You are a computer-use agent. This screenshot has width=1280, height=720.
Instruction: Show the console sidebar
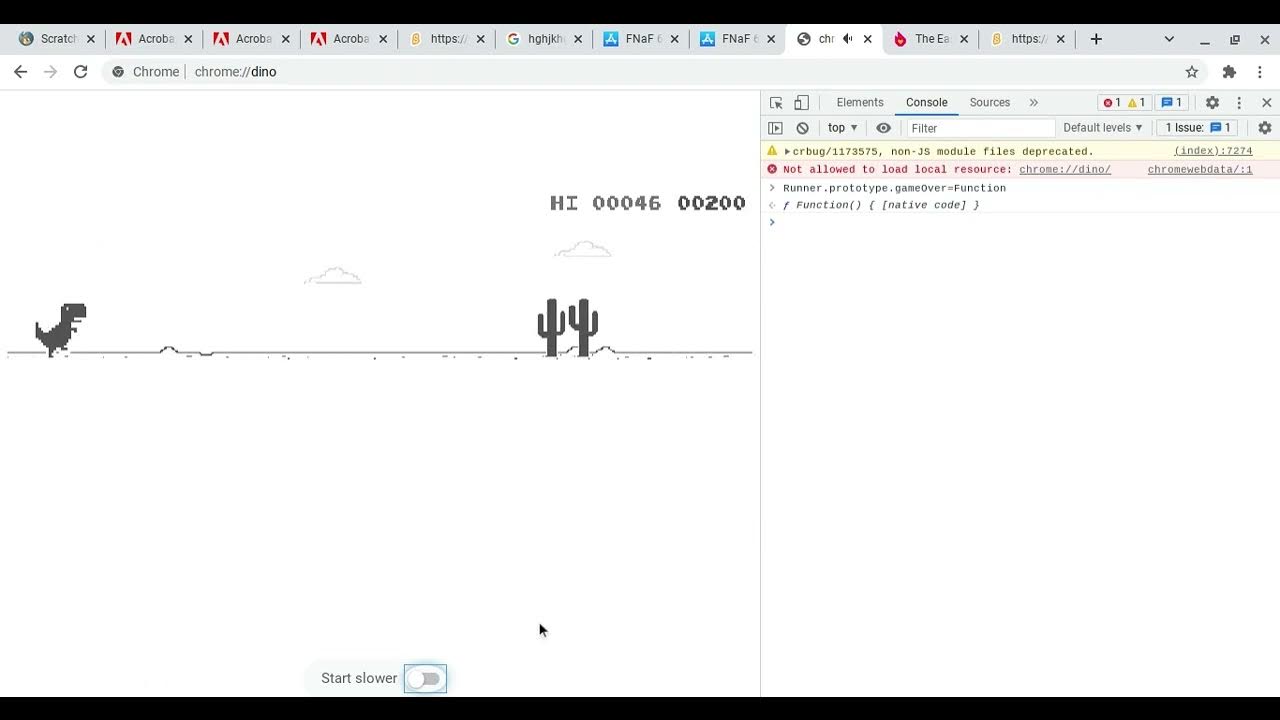click(x=775, y=128)
